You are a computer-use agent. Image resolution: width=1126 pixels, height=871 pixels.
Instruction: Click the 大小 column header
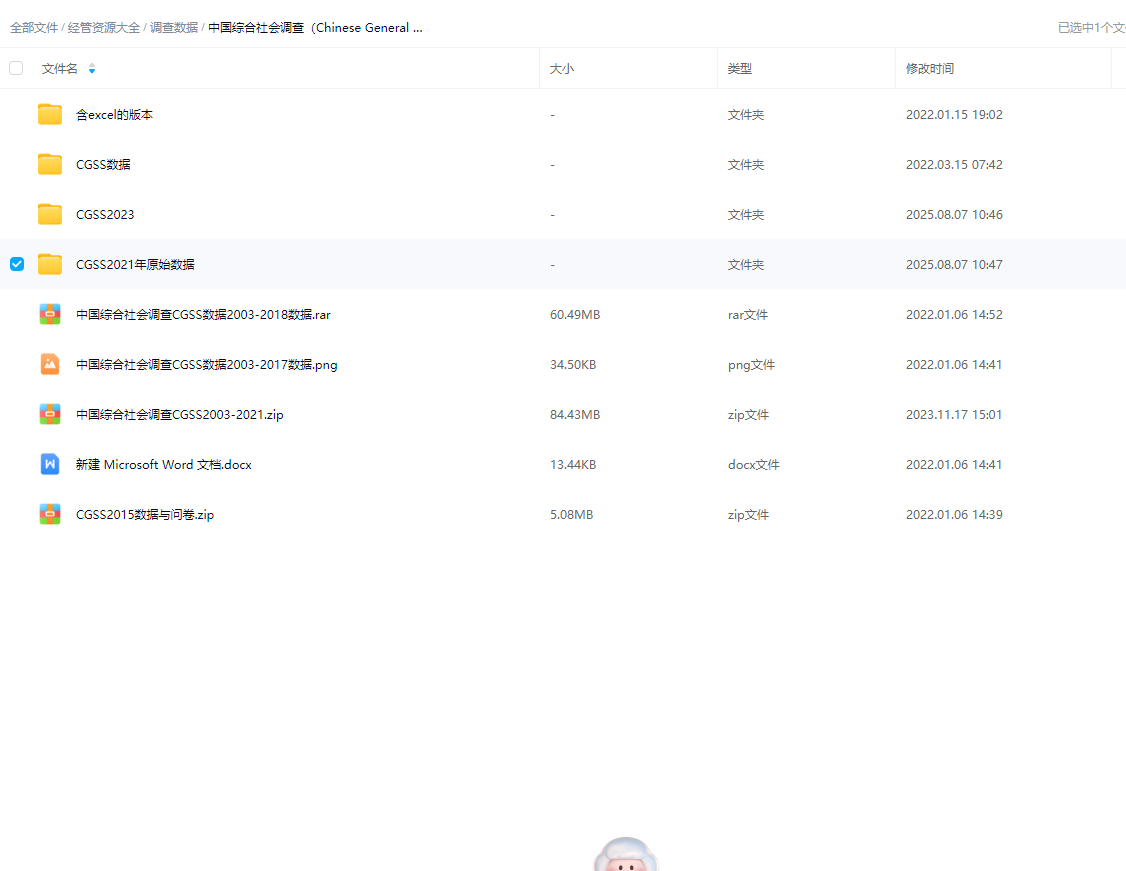pos(562,69)
